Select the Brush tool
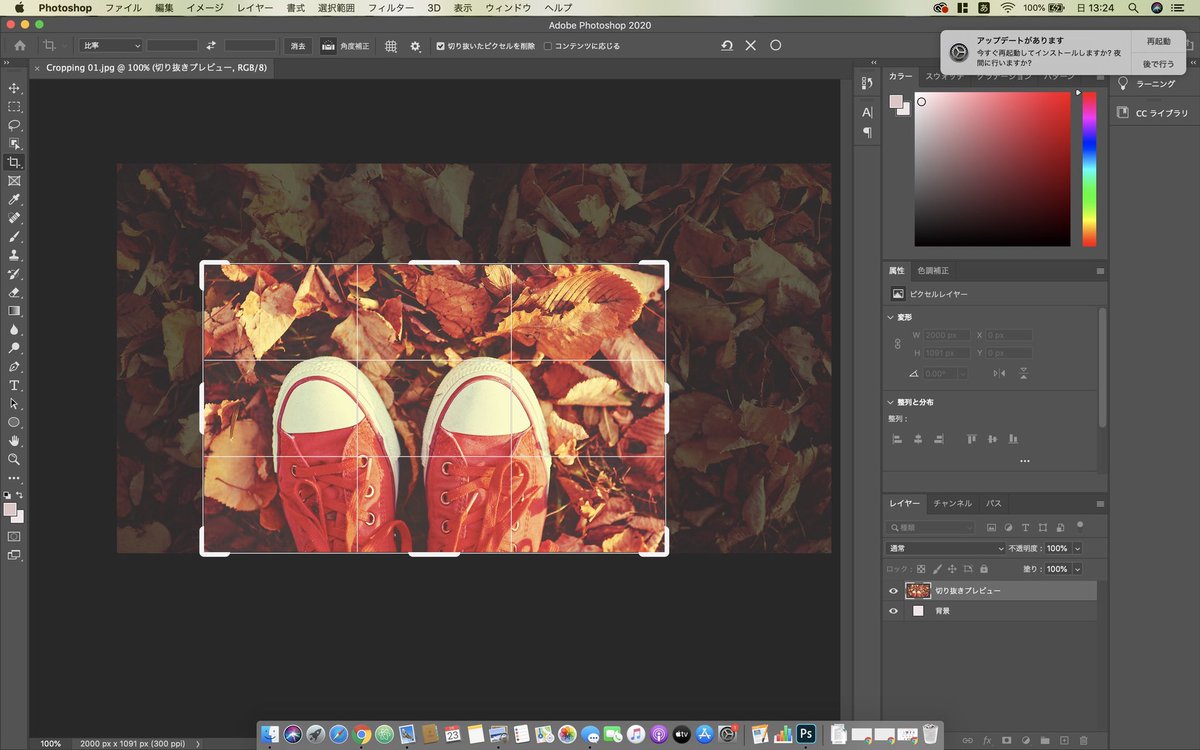 [14, 237]
